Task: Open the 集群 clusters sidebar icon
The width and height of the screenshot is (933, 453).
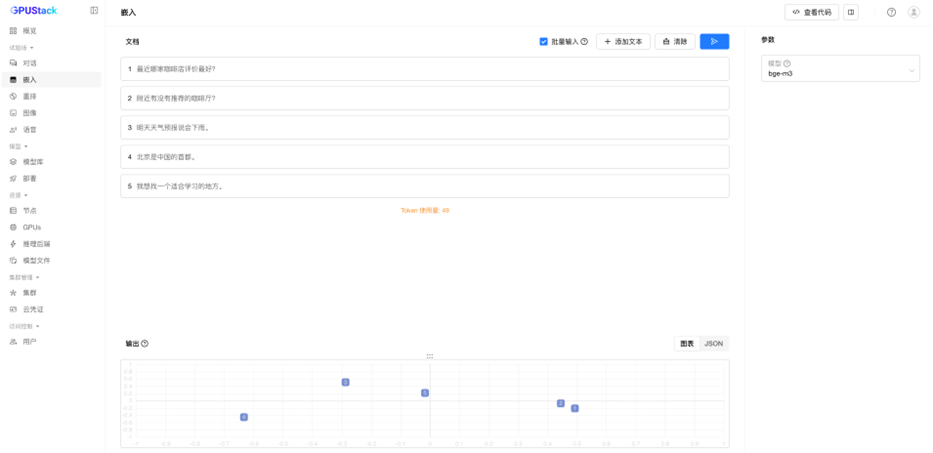Action: [x=13, y=292]
